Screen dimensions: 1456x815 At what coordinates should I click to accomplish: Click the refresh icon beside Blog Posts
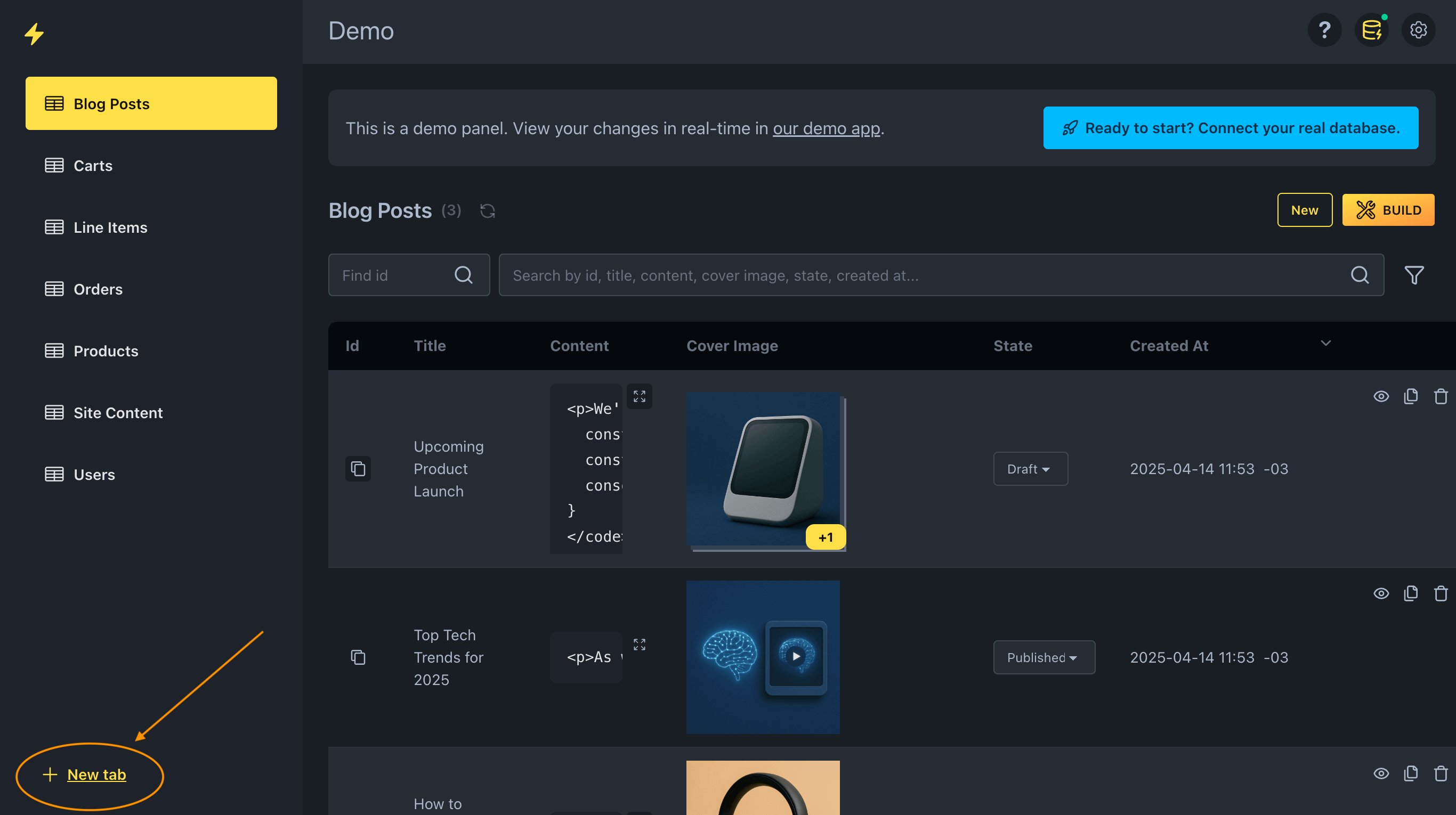click(487, 210)
